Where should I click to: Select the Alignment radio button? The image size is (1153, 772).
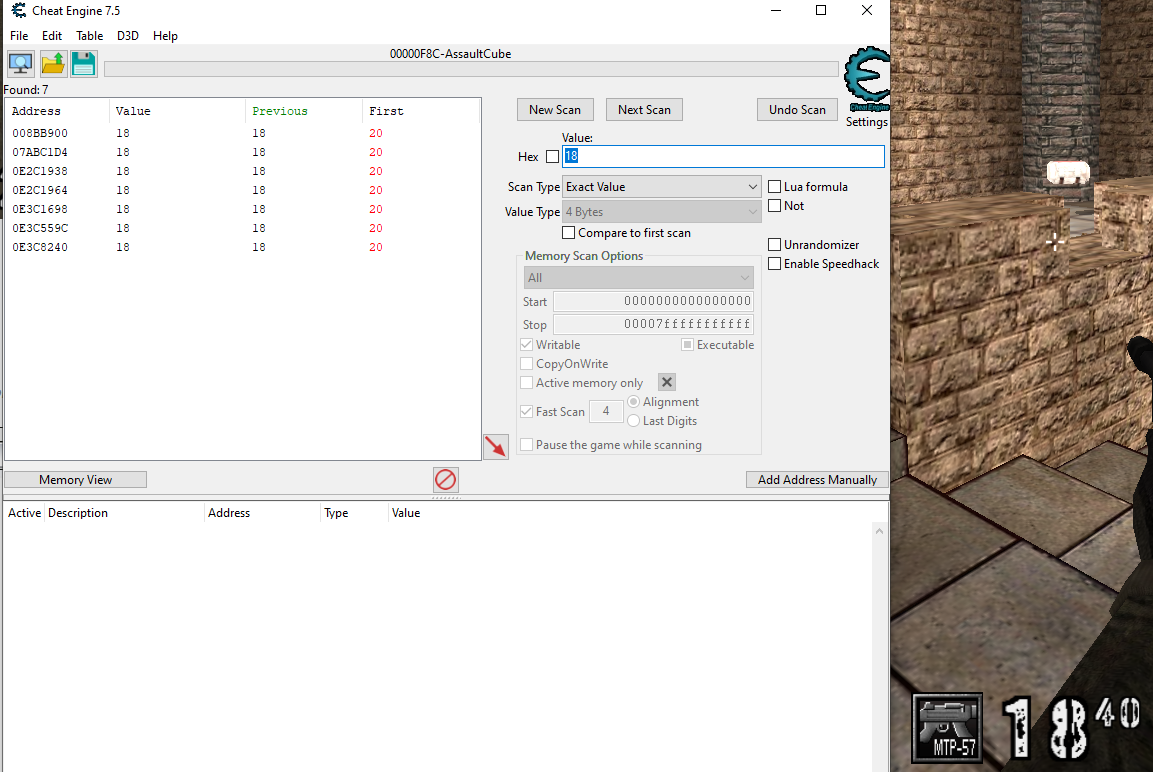pyautogui.click(x=633, y=402)
